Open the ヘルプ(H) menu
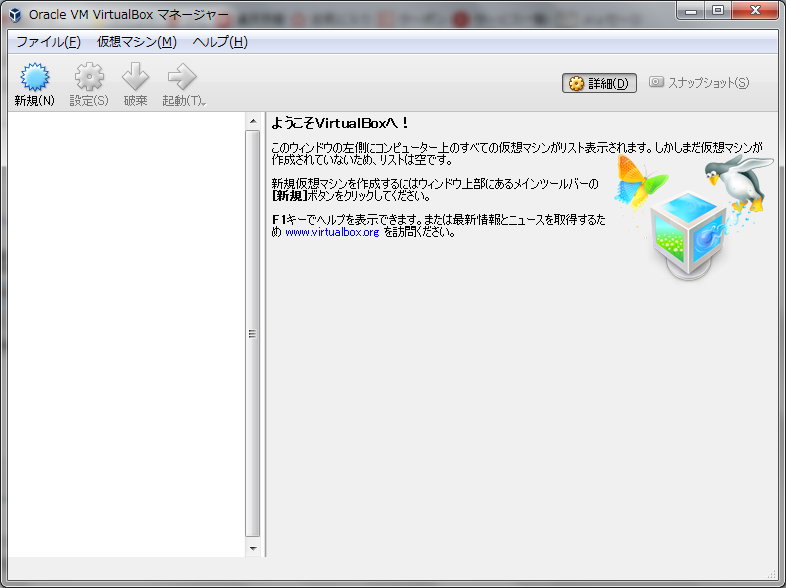The image size is (786, 588). tap(220, 42)
